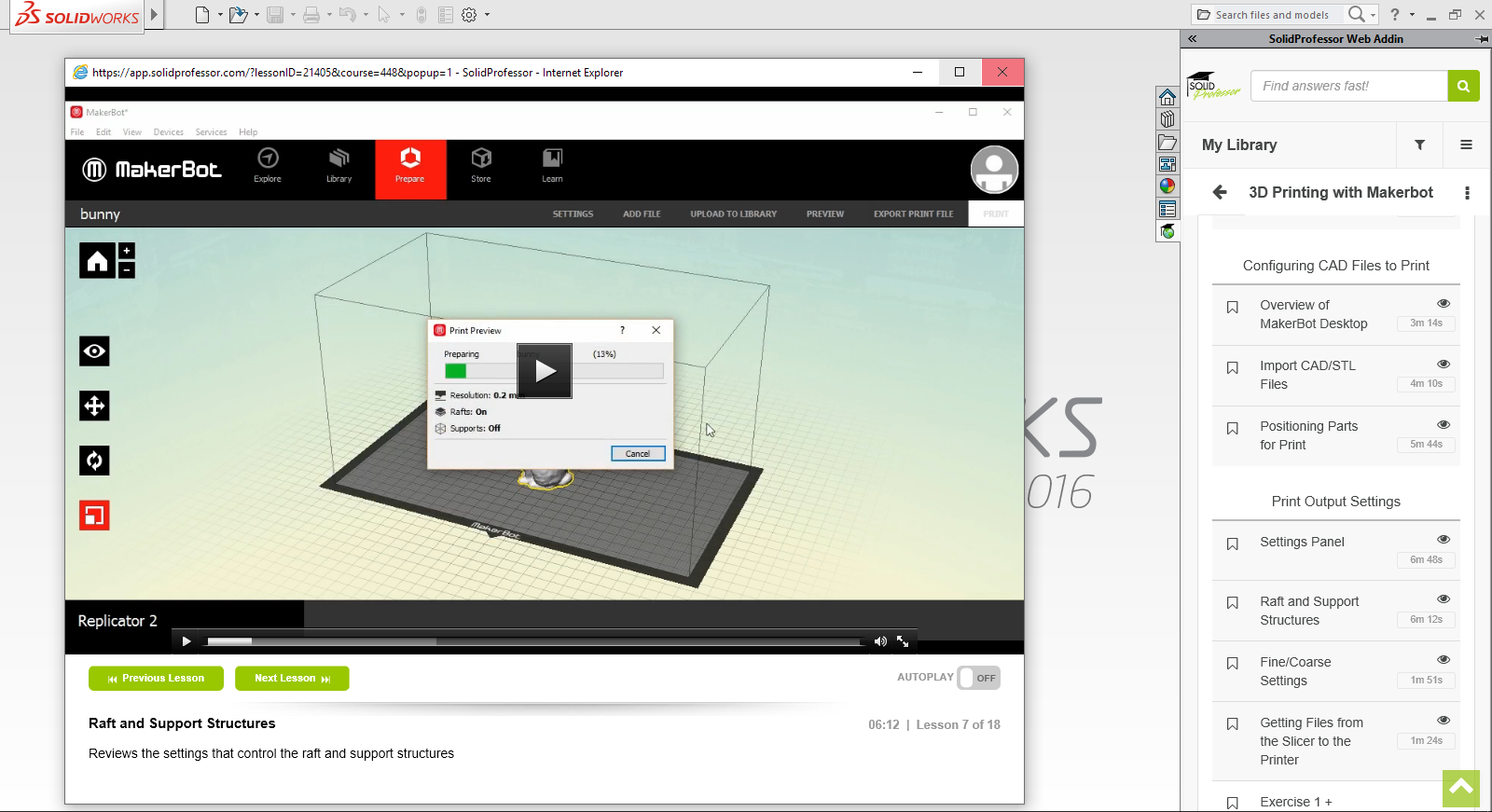Mute the video player volume

(x=880, y=640)
